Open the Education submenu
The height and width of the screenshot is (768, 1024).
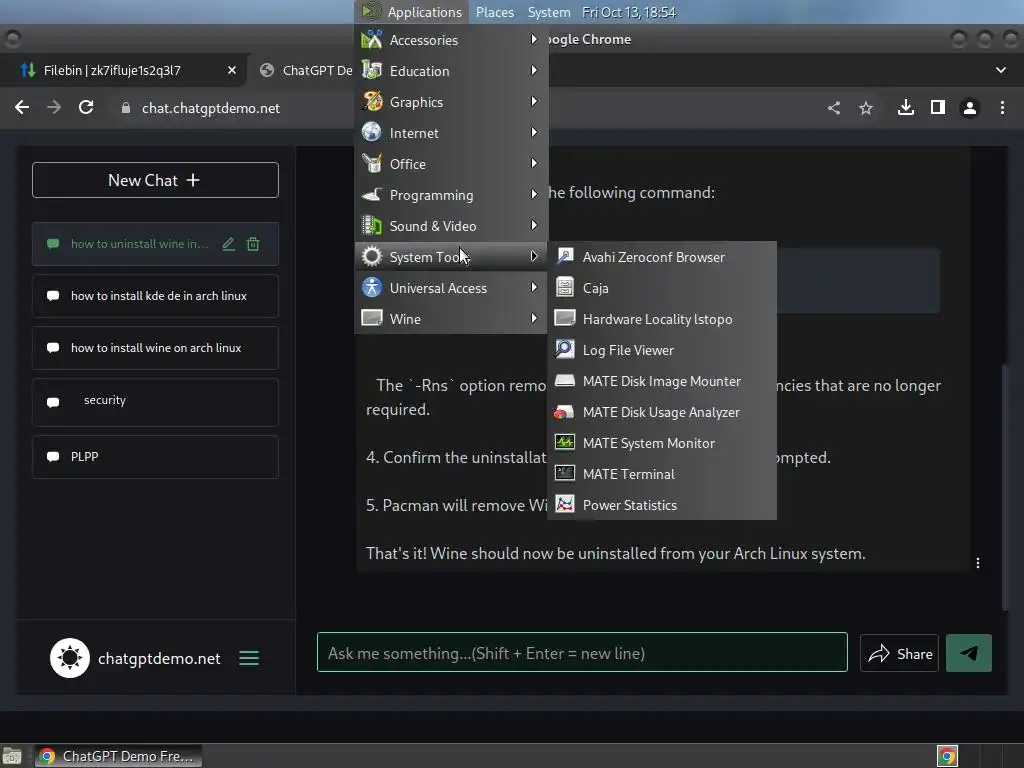click(451, 71)
